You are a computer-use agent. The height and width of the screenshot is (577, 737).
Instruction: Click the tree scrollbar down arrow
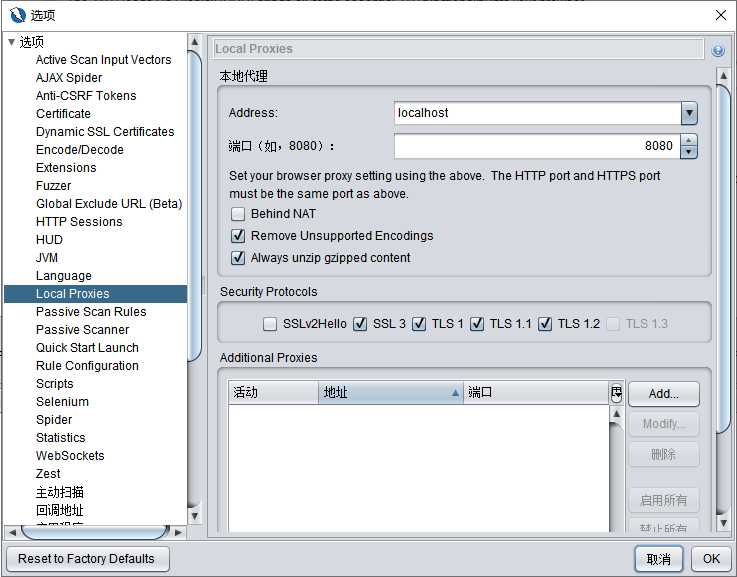coord(195,516)
